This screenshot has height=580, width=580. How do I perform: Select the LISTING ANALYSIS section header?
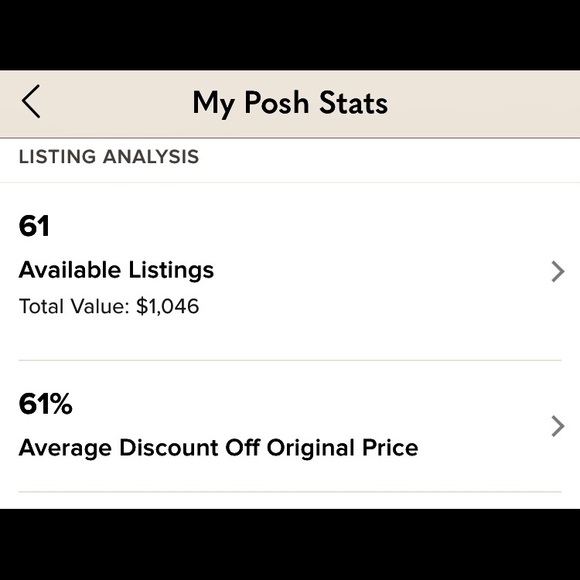pyautogui.click(x=109, y=156)
